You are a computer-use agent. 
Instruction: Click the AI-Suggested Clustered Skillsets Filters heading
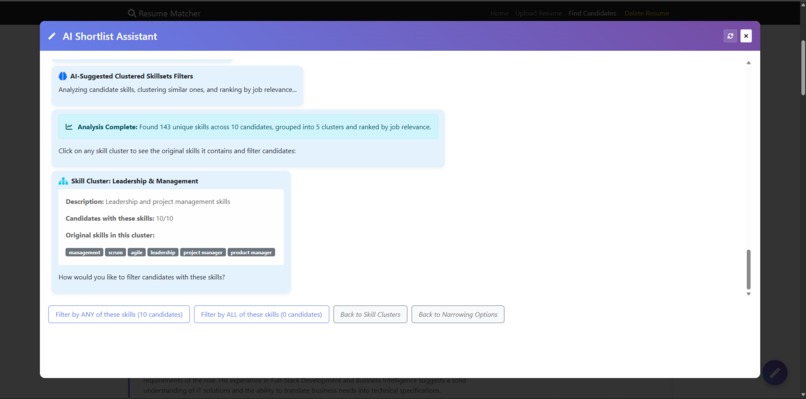click(x=132, y=76)
